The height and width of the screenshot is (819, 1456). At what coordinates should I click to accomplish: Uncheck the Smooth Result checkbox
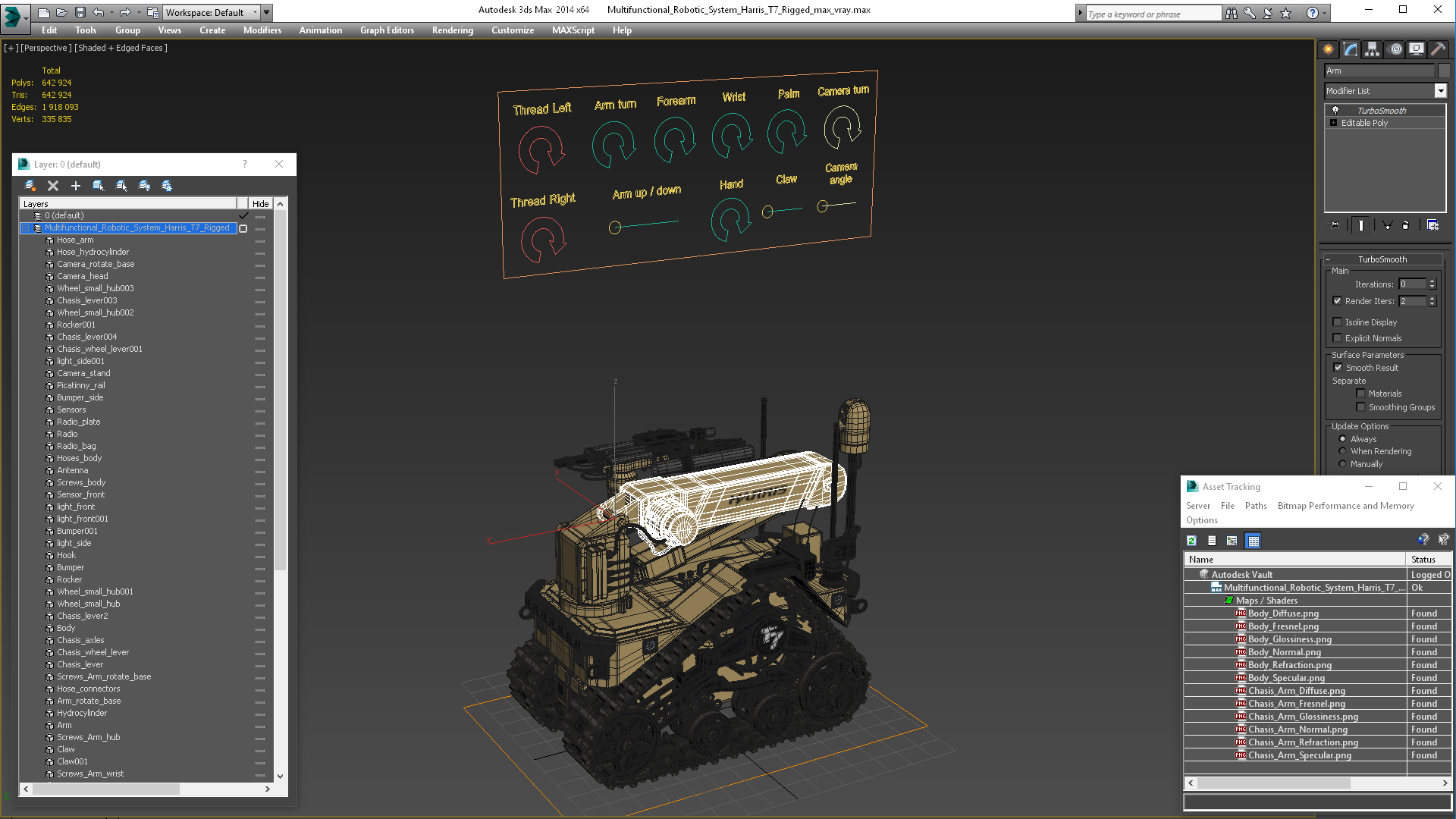coord(1338,368)
